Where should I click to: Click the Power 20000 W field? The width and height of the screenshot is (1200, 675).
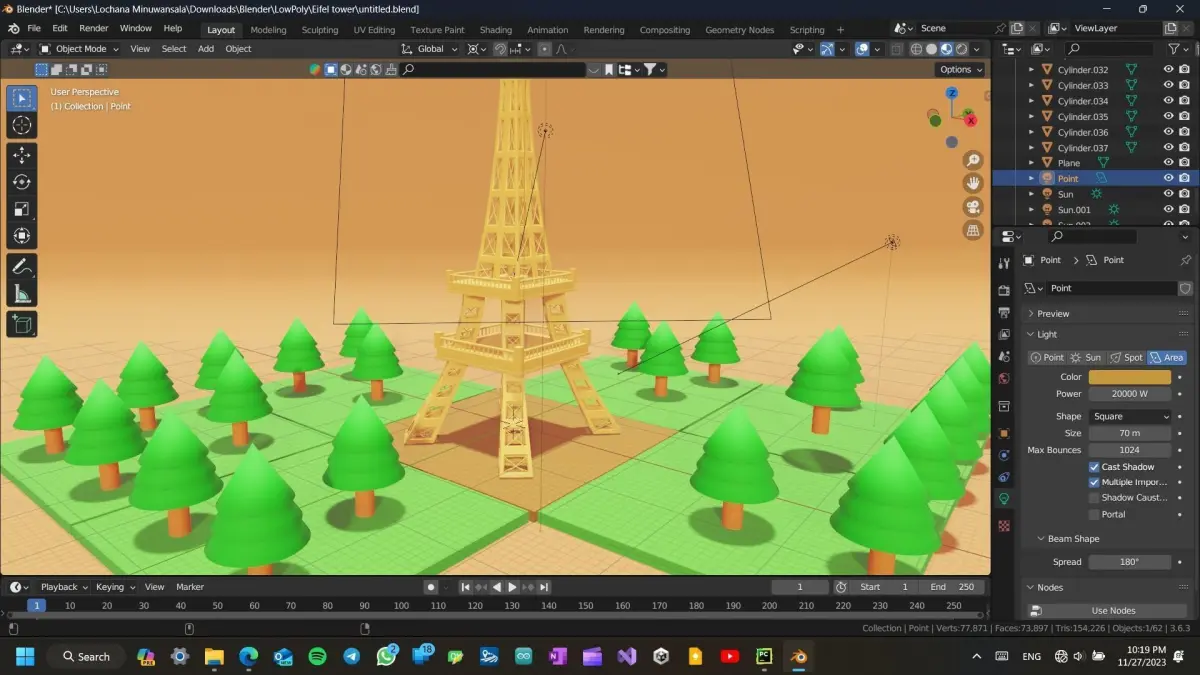tap(1130, 394)
